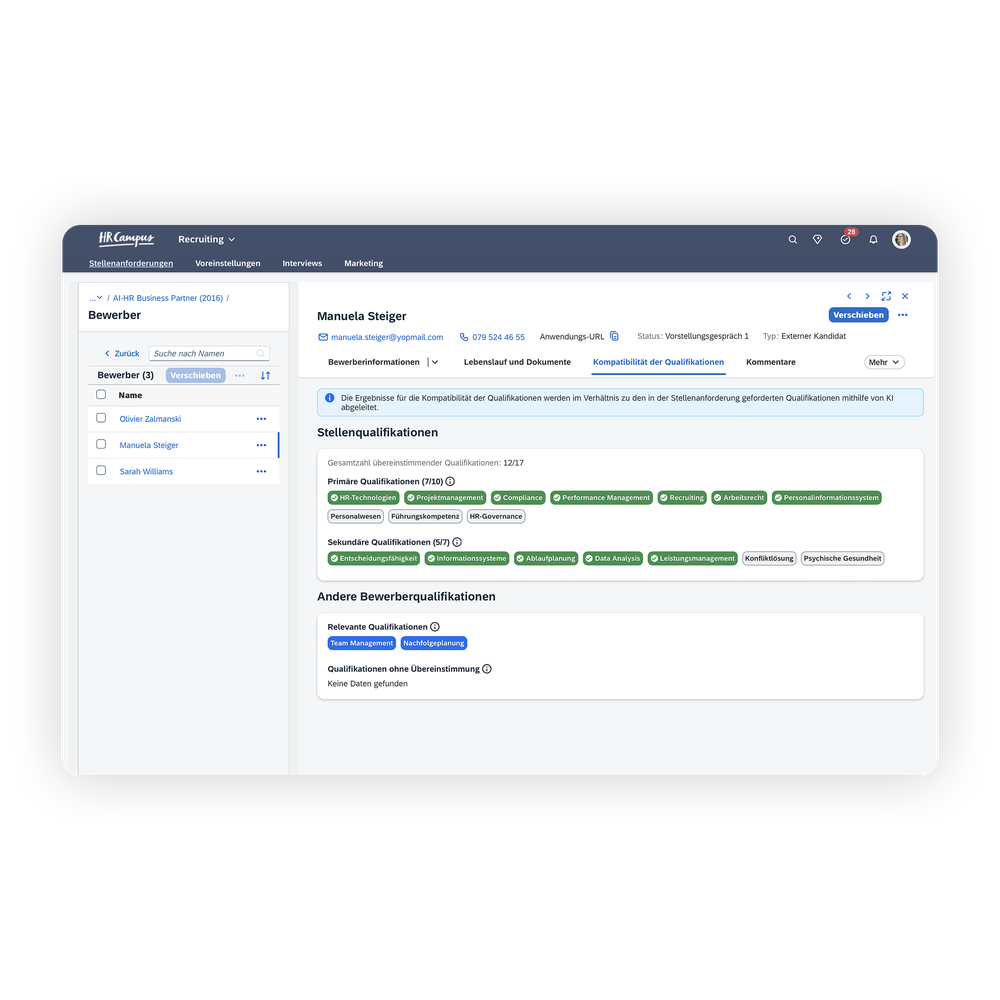Check the box next to Olivier Zalmanski
1000x1000 pixels.
[101, 418]
